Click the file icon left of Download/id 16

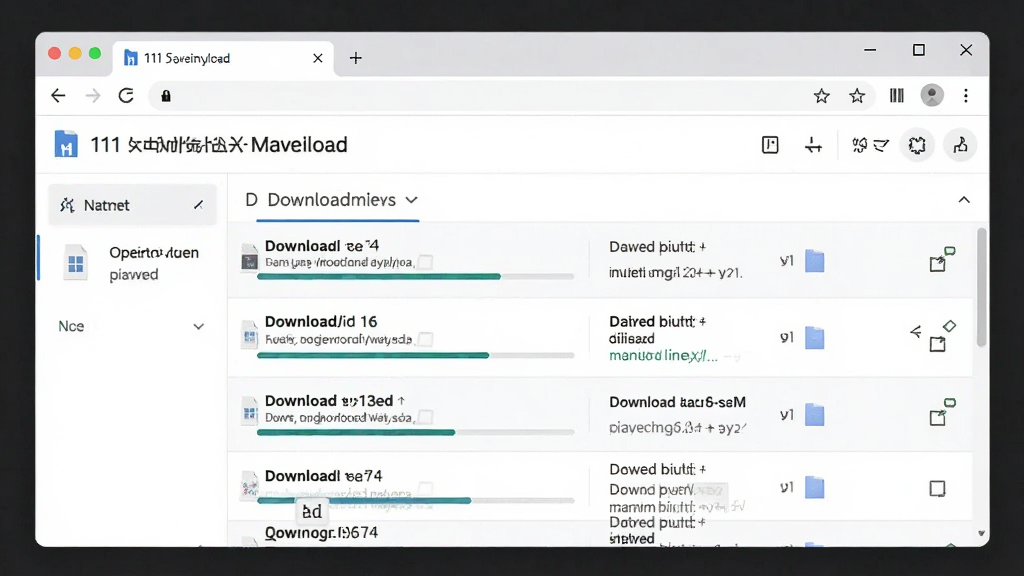249,336
